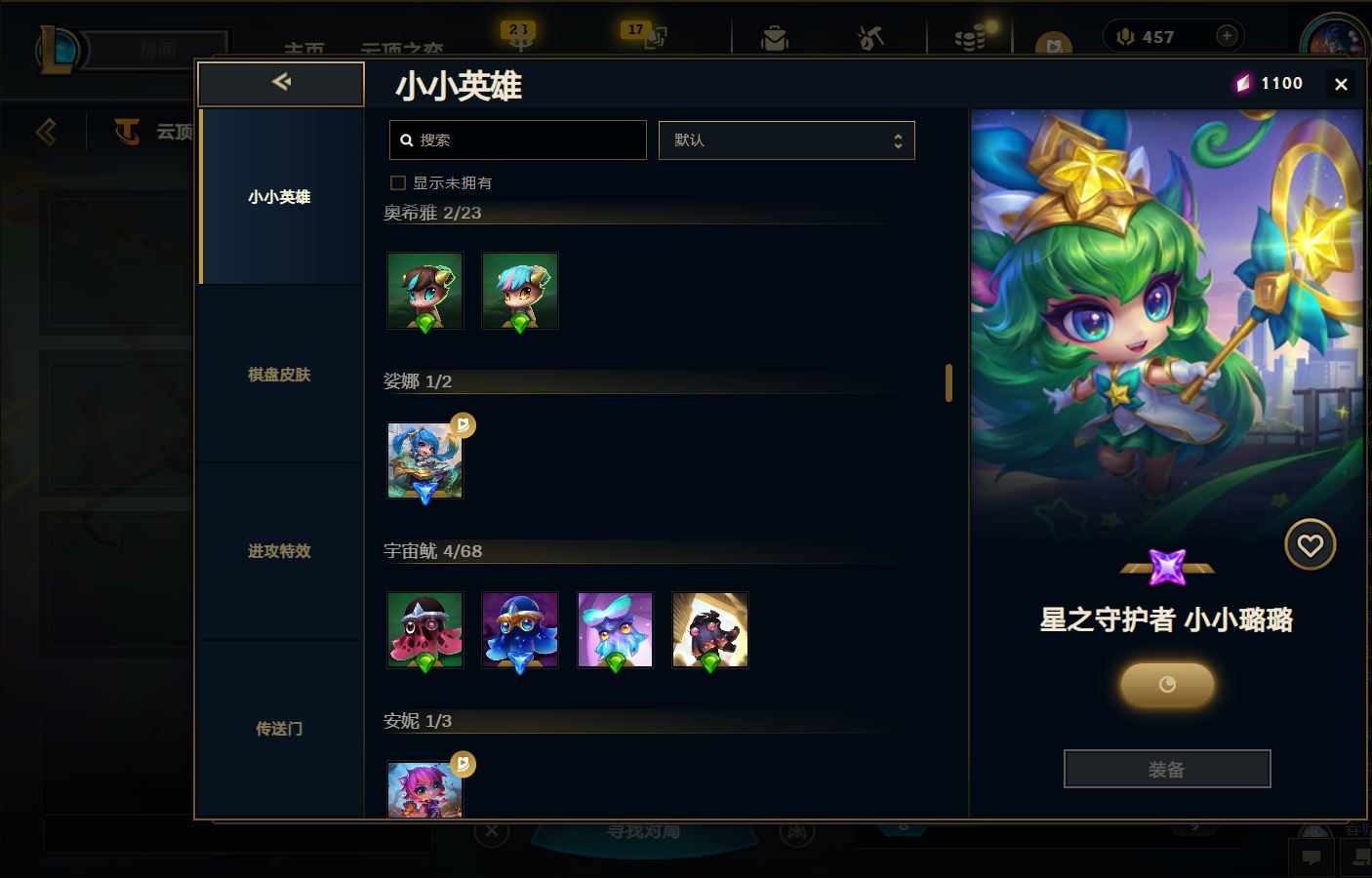Open the coin stack store icon
The height and width of the screenshot is (878, 1372).
pyautogui.click(x=970, y=38)
